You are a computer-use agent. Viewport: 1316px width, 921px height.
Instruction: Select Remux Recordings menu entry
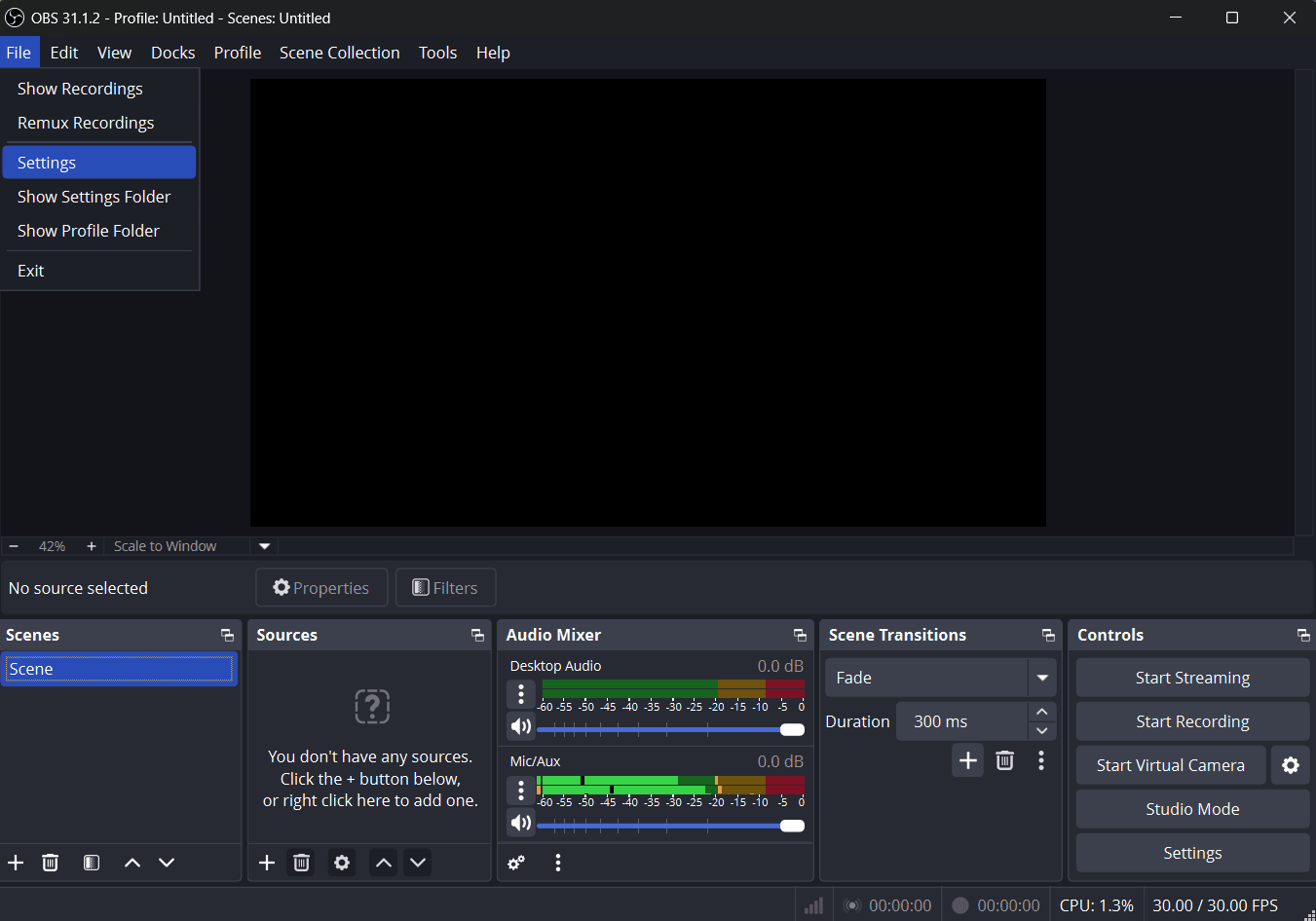click(86, 123)
